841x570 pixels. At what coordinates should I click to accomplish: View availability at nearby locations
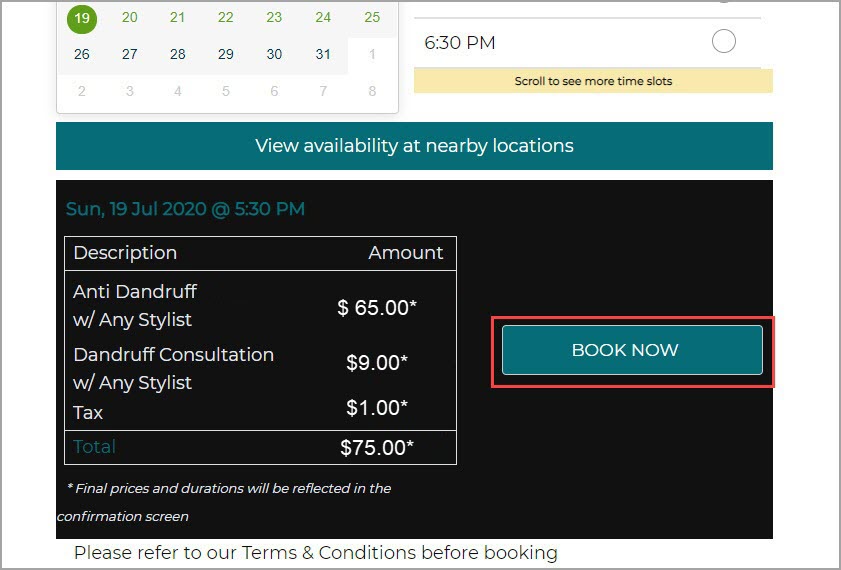pyautogui.click(x=414, y=146)
